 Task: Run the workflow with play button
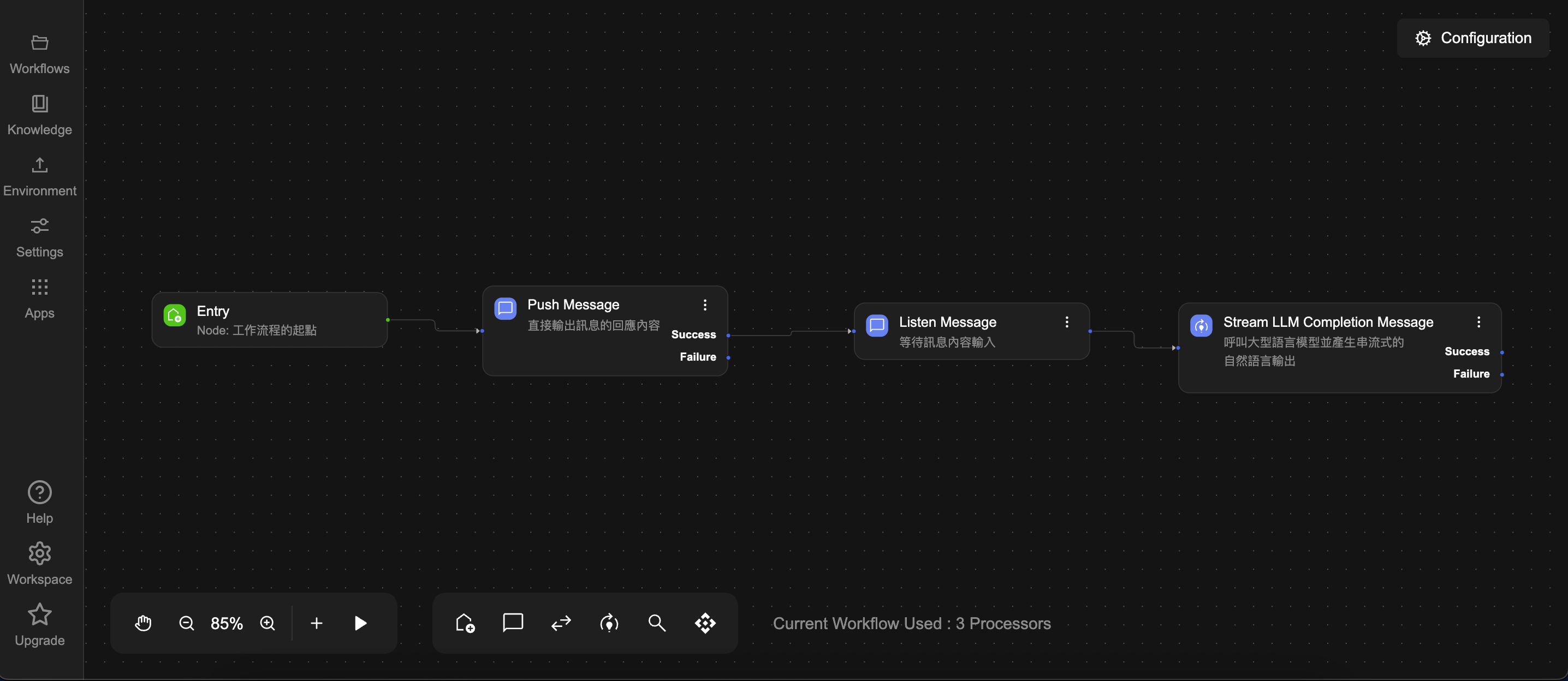pos(360,623)
